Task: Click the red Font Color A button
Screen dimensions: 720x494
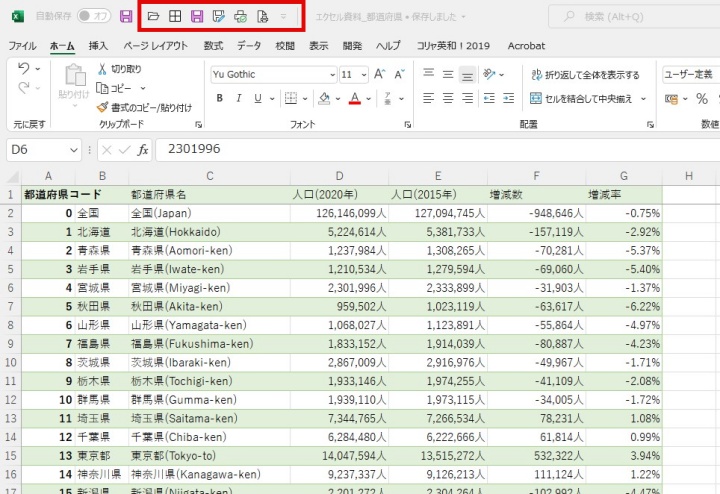Action: click(354, 98)
